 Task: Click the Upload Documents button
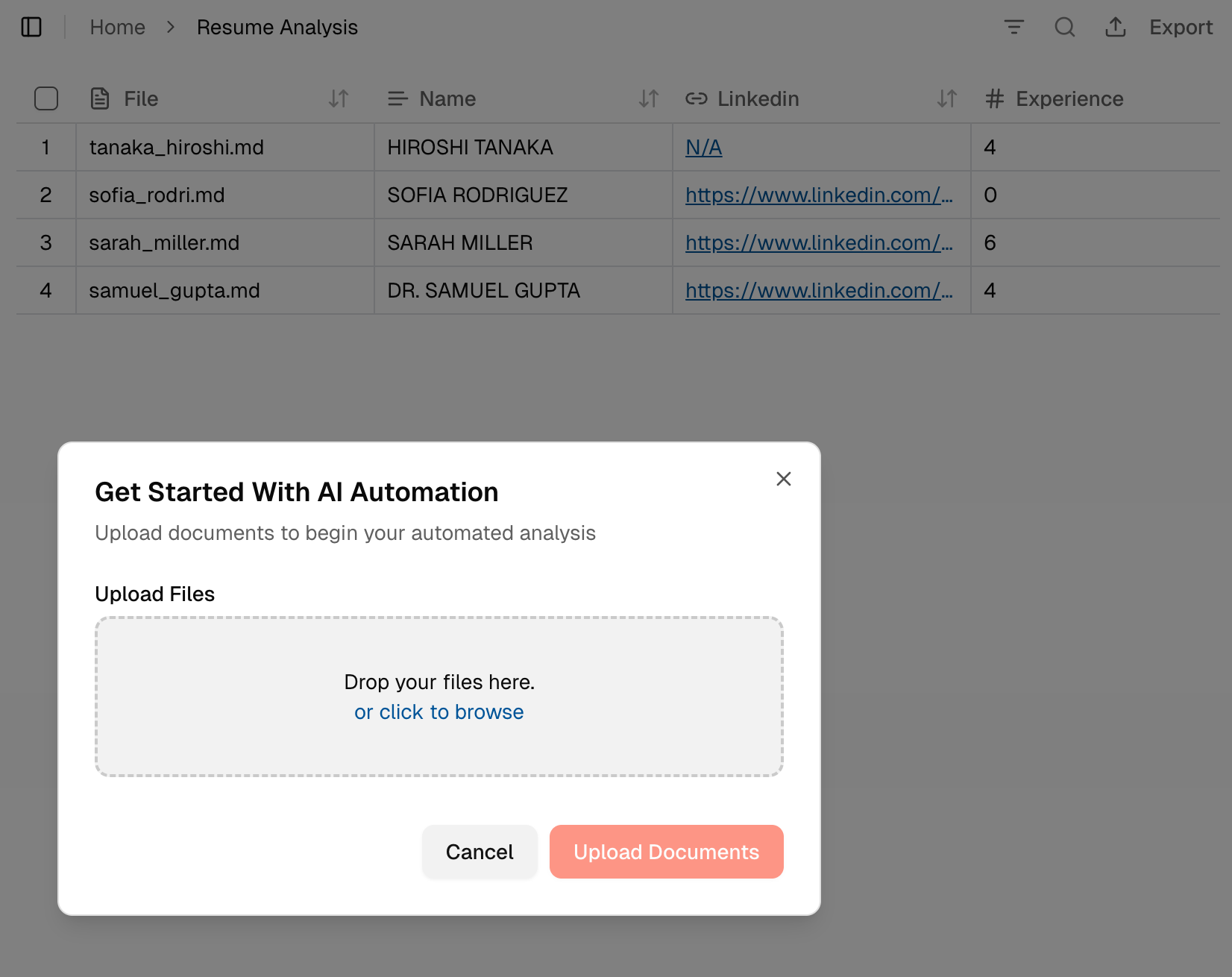(x=666, y=852)
